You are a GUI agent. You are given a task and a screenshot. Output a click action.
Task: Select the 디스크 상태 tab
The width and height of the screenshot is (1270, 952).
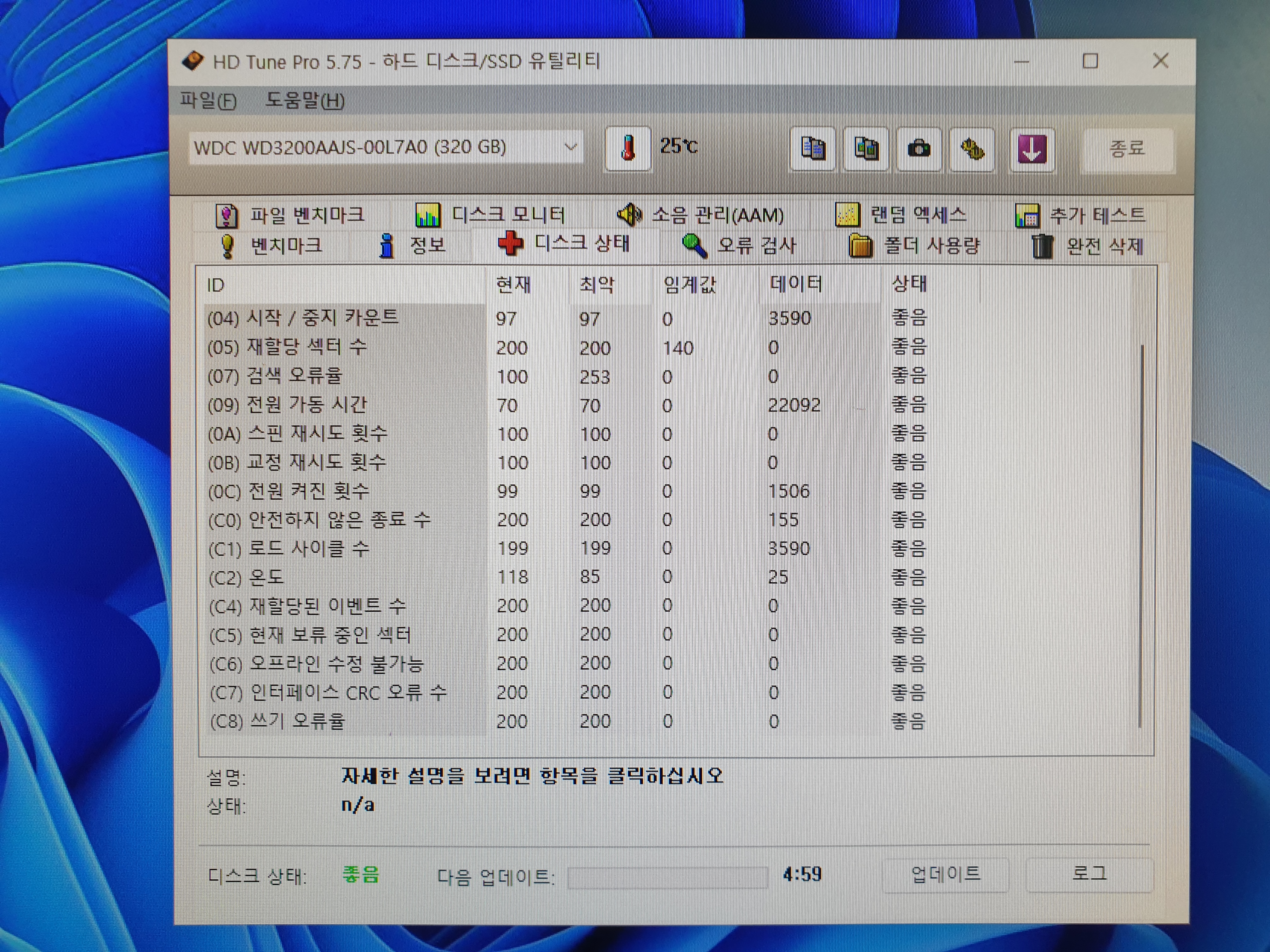click(564, 243)
